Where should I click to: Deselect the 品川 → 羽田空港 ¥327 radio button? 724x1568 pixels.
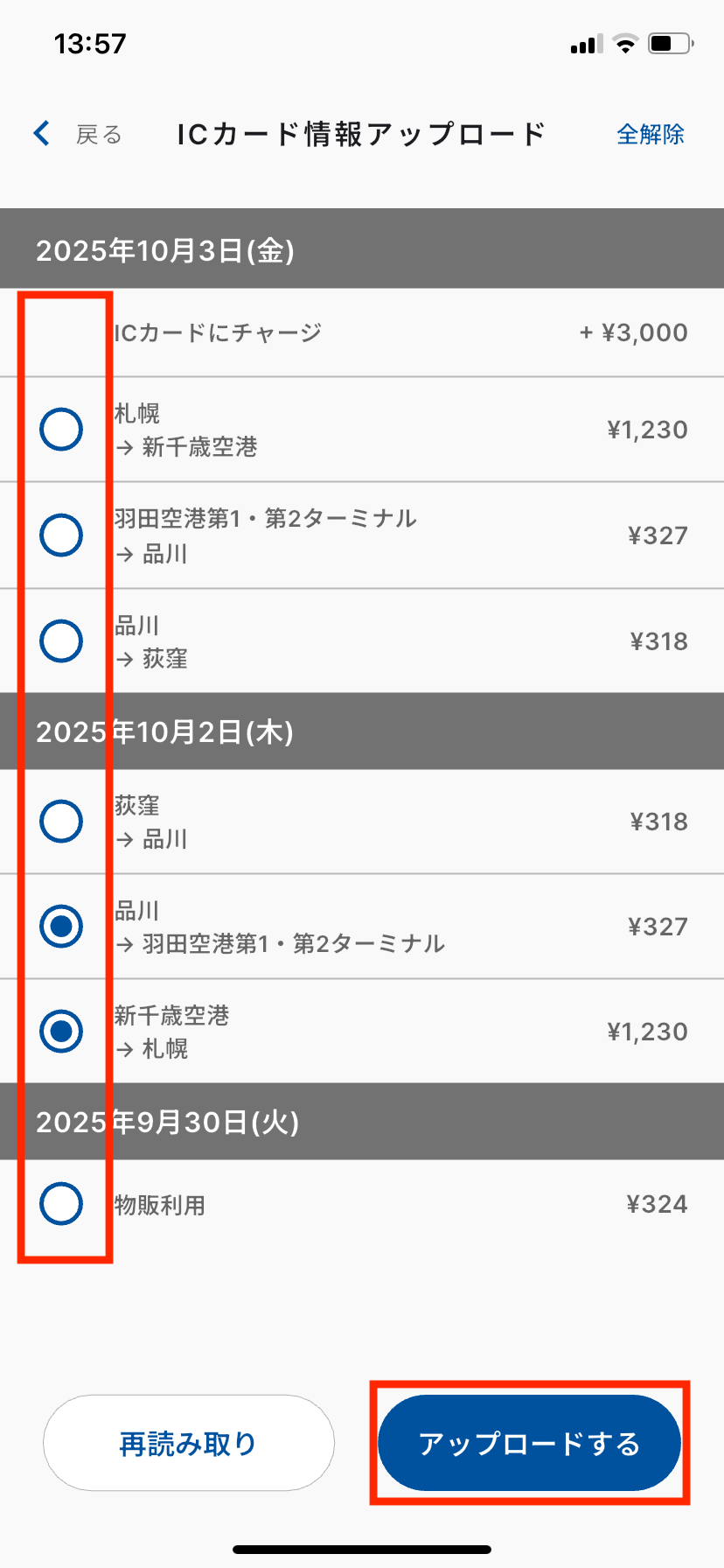(x=61, y=927)
